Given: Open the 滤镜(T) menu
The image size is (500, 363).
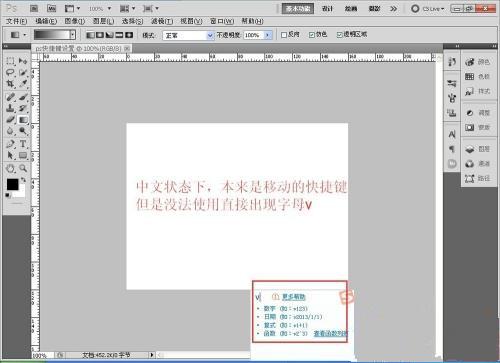Looking at the screenshot, I should click(162, 21).
